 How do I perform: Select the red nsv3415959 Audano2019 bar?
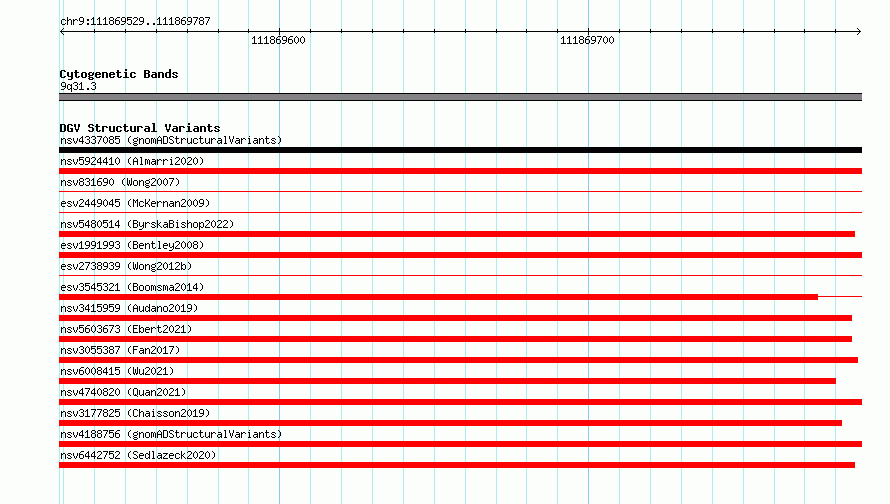(455, 318)
